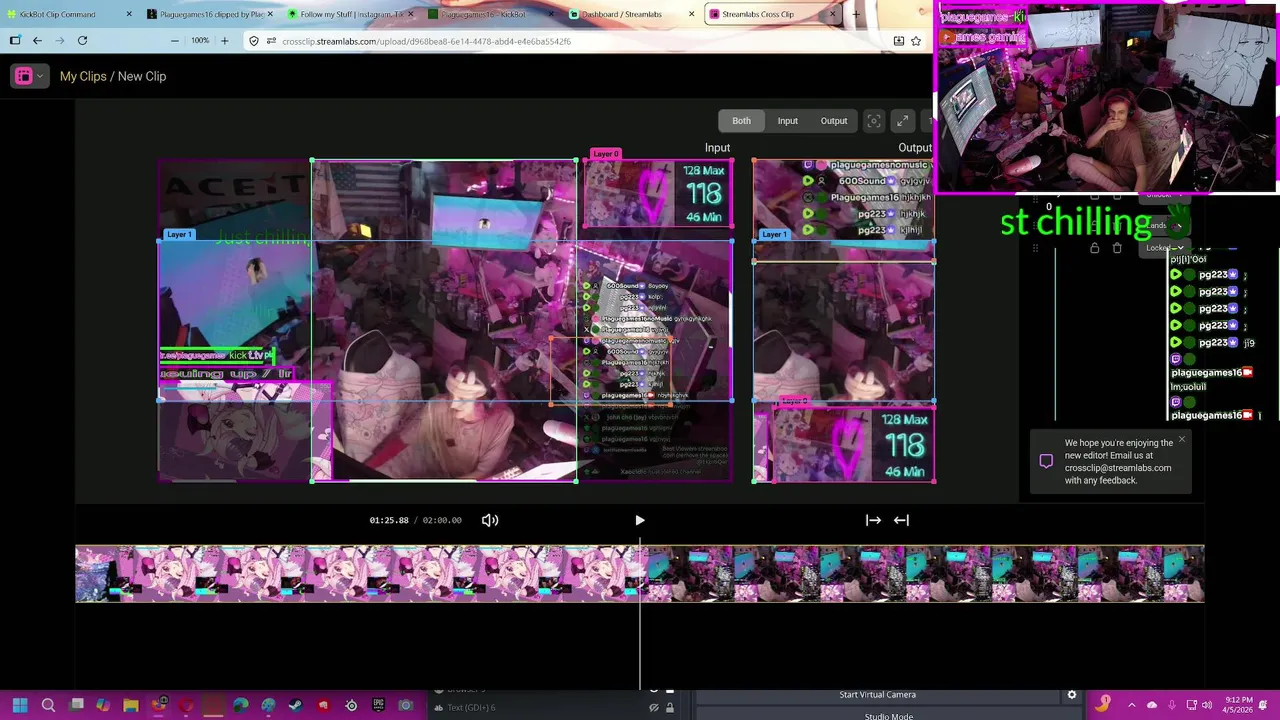Click the timeline thumbnail strip
Viewport: 1280px width, 720px height.
click(640, 574)
